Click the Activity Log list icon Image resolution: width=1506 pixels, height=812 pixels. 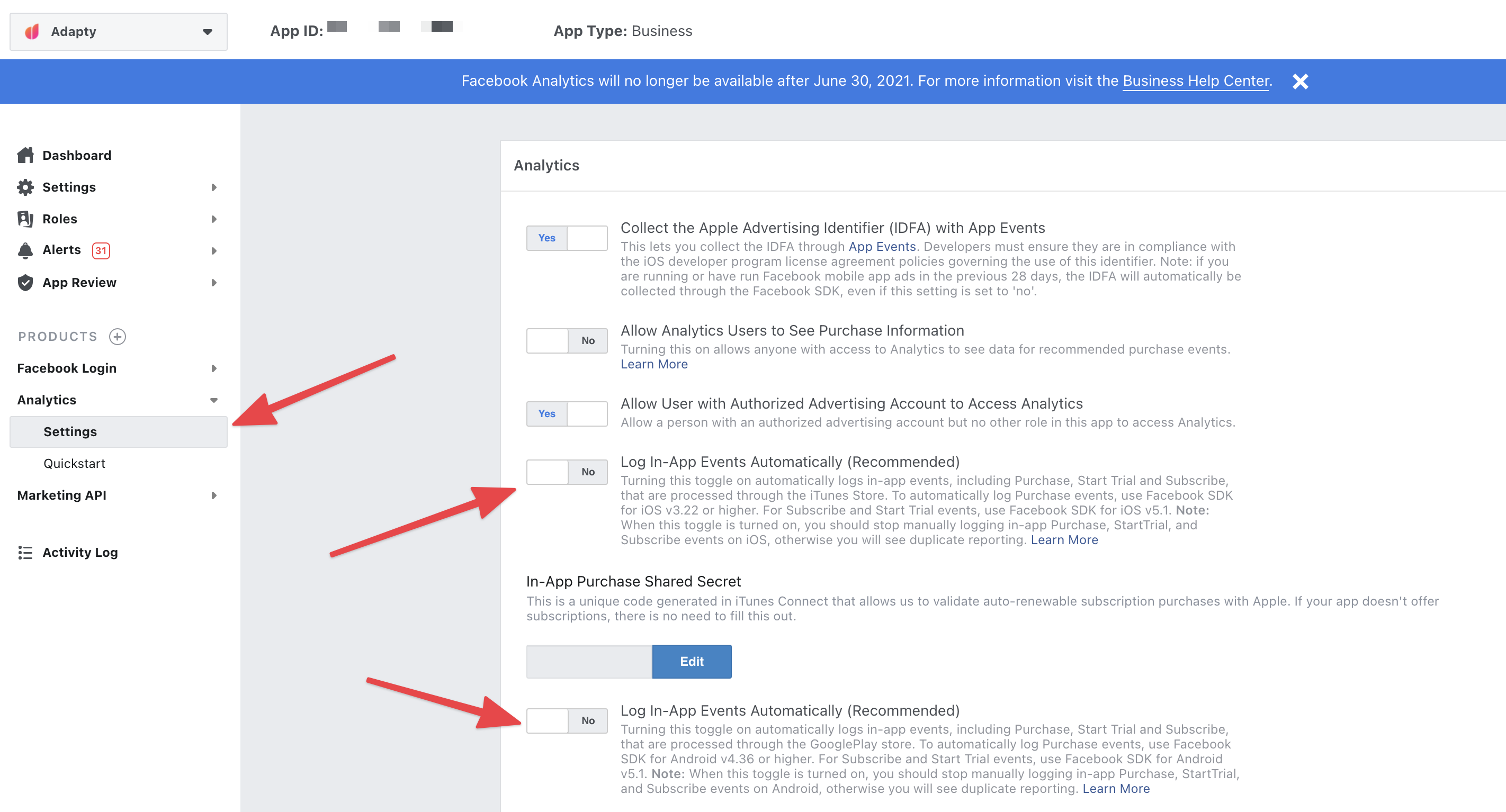(25, 553)
